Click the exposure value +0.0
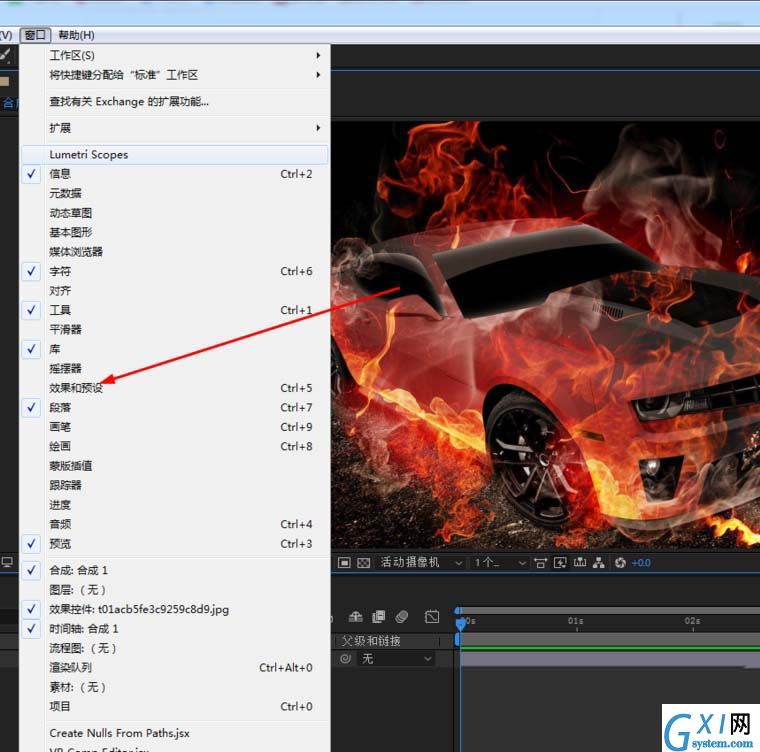760x752 pixels. pyautogui.click(x=641, y=563)
